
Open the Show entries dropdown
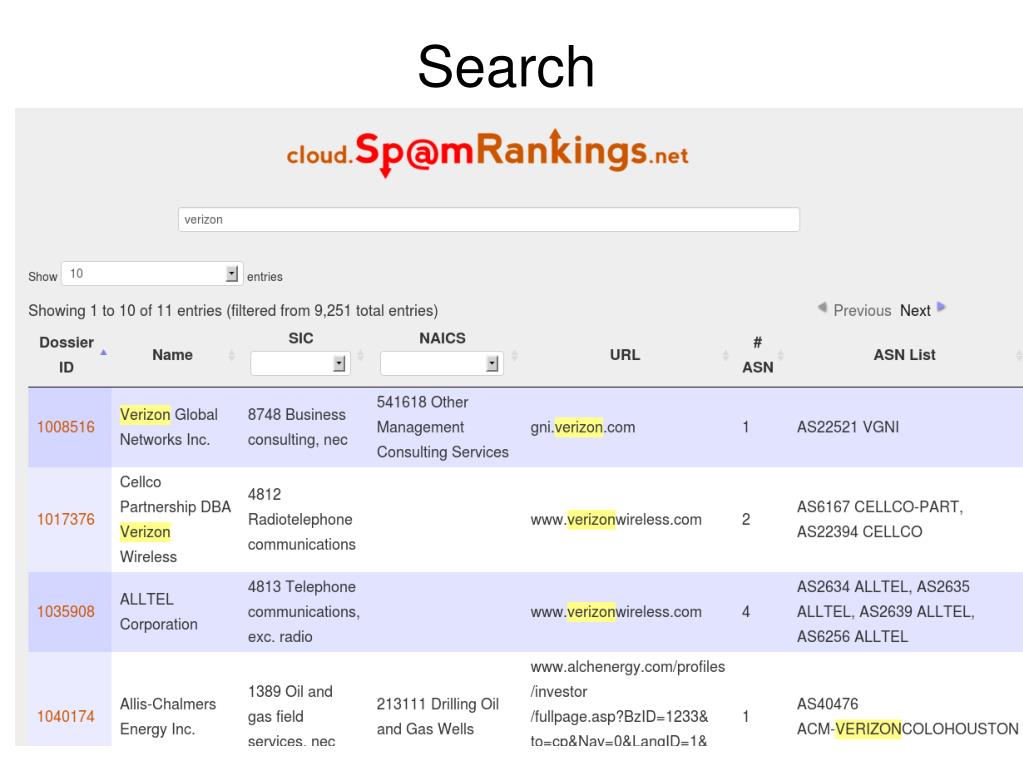152,273
